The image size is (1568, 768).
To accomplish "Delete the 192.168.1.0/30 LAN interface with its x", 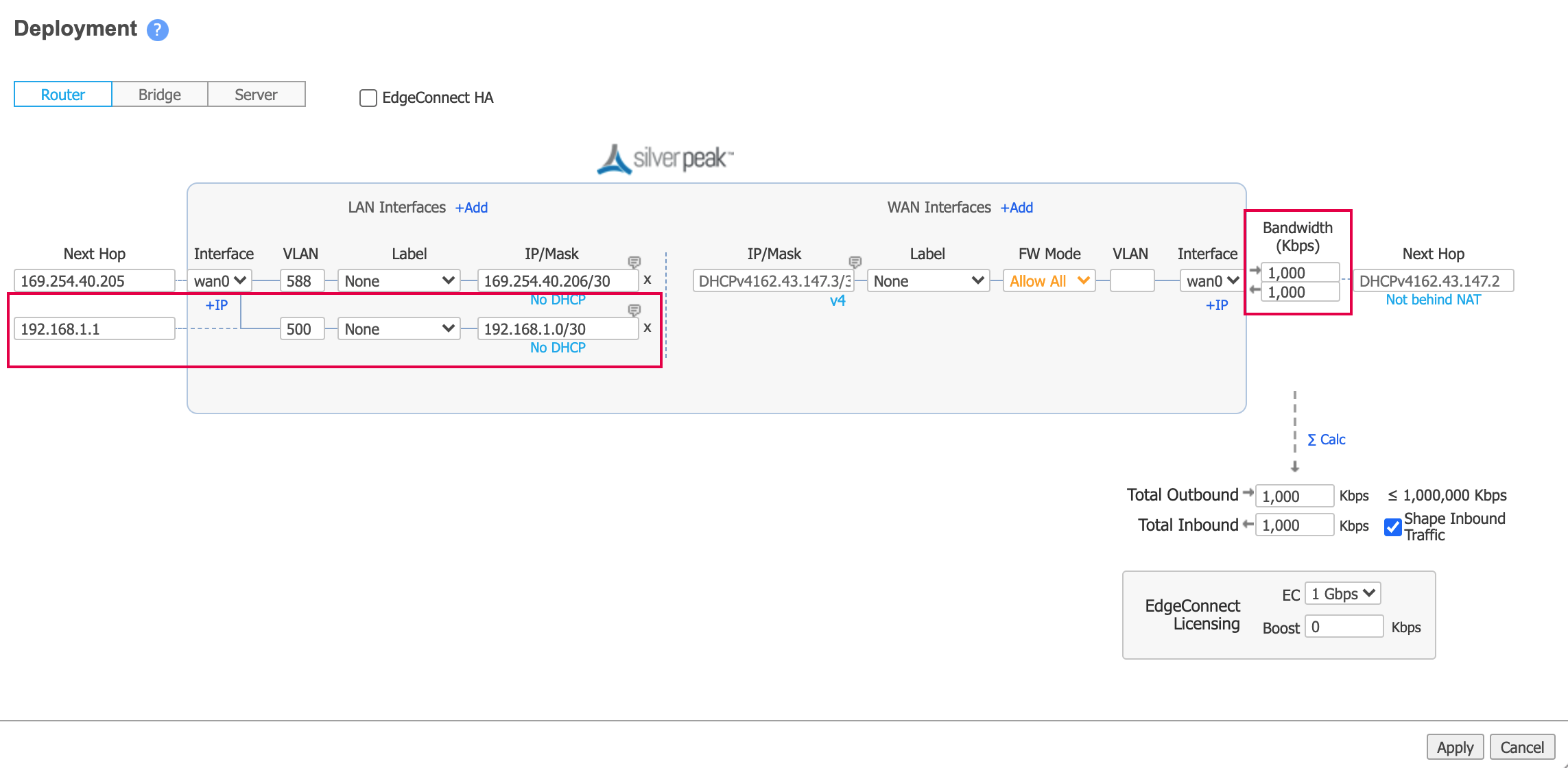I will pos(647,328).
